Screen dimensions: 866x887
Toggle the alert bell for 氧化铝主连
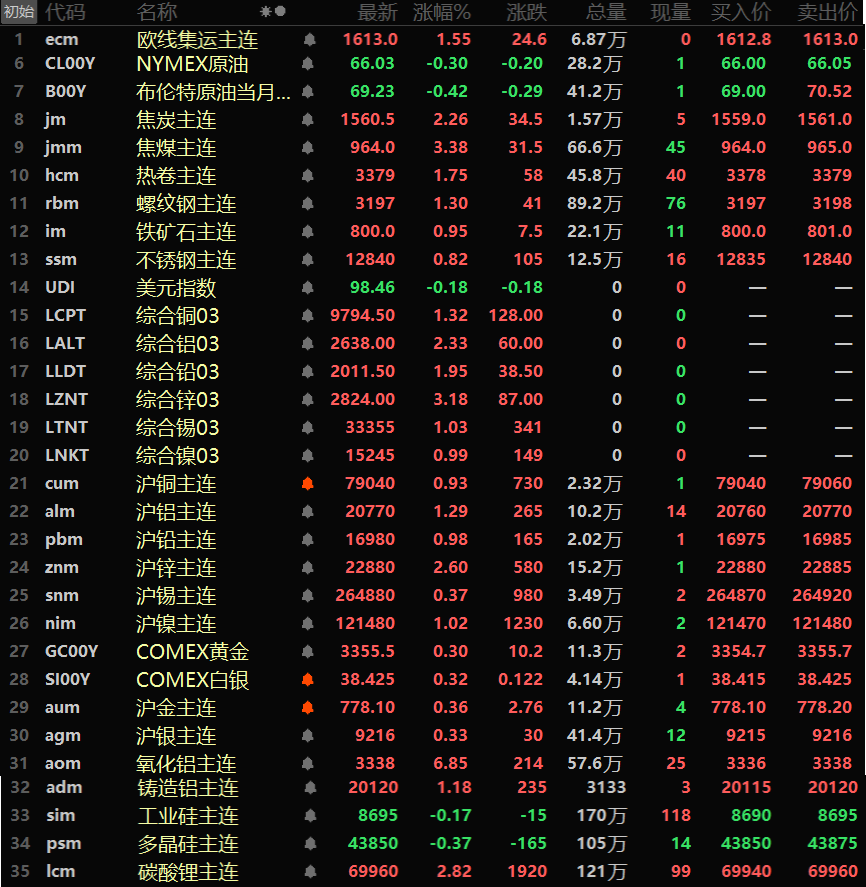coord(308,764)
